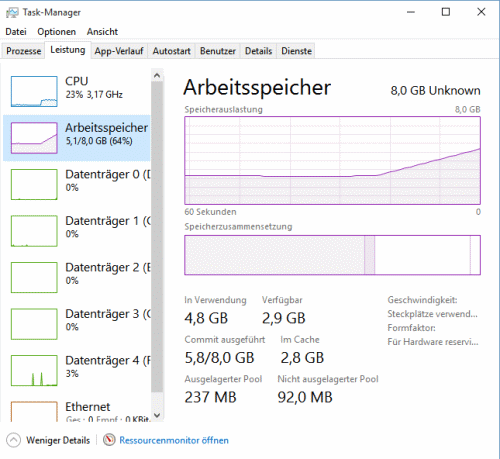
Task: Open the Datei menu
Action: [16, 32]
